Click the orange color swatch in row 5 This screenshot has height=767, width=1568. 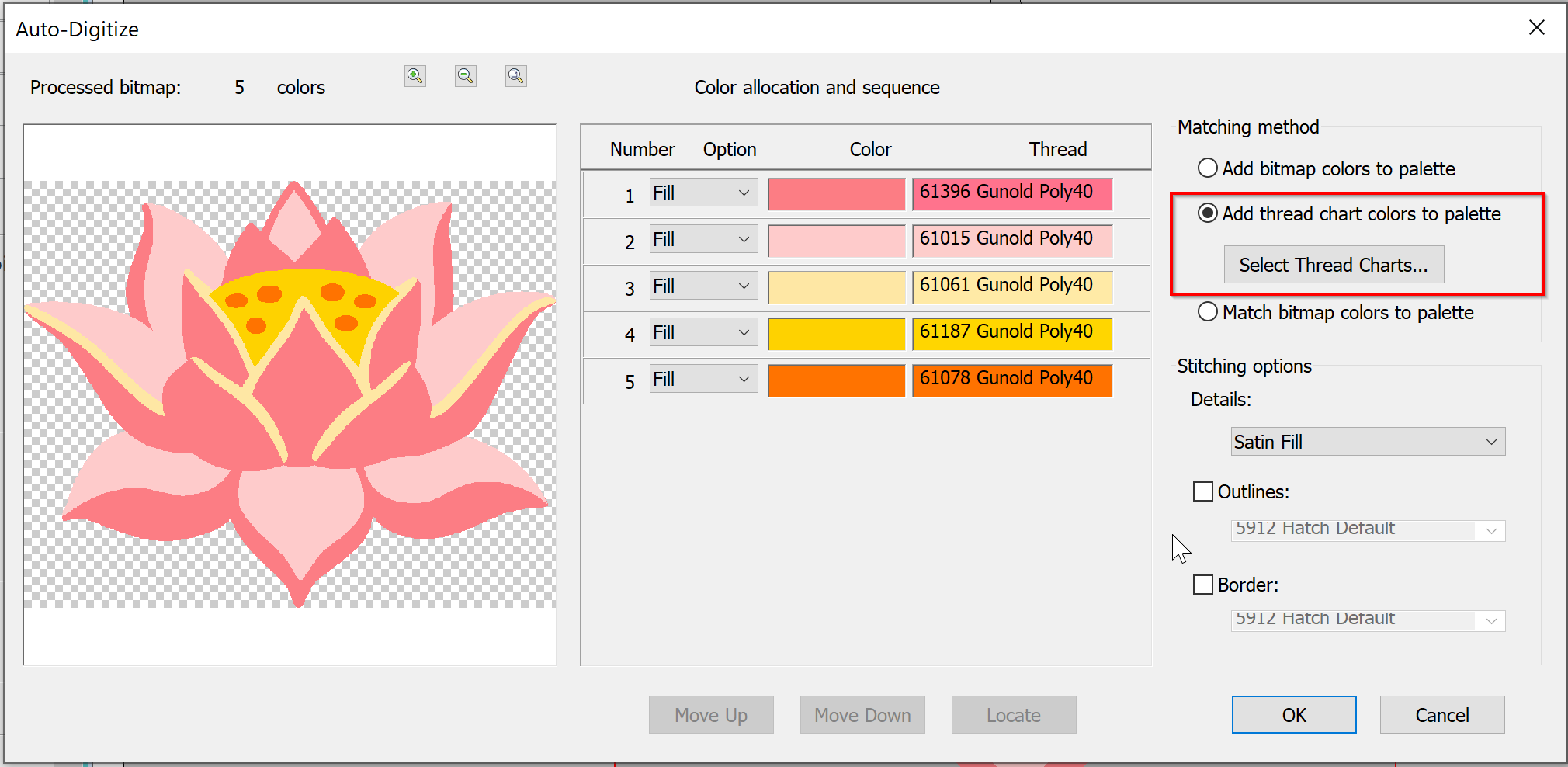pyautogui.click(x=836, y=380)
